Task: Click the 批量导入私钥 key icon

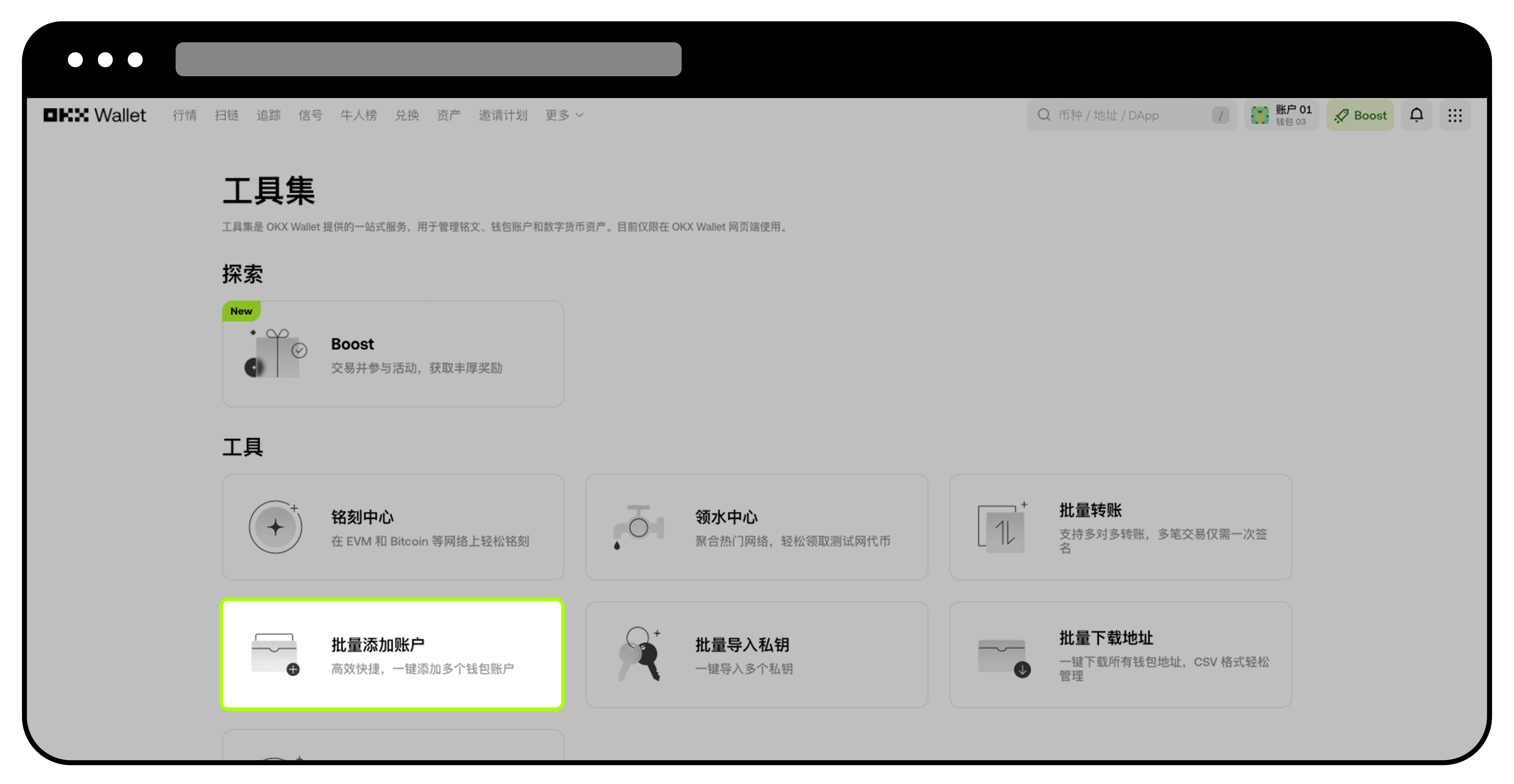Action: [x=639, y=654]
